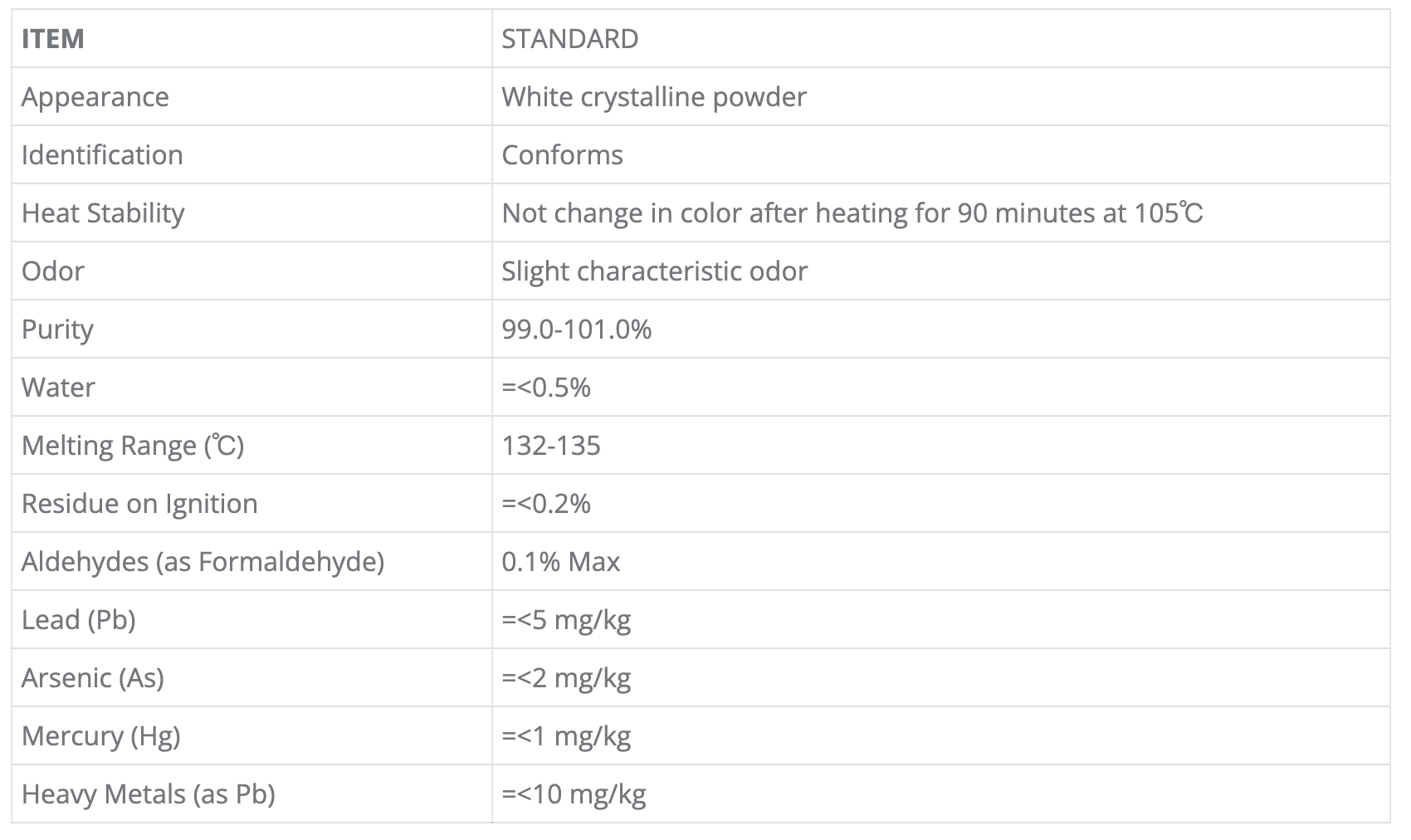Click the "Conforms" value cell
Image resolution: width=1411 pixels, height=840 pixels.
(x=562, y=155)
